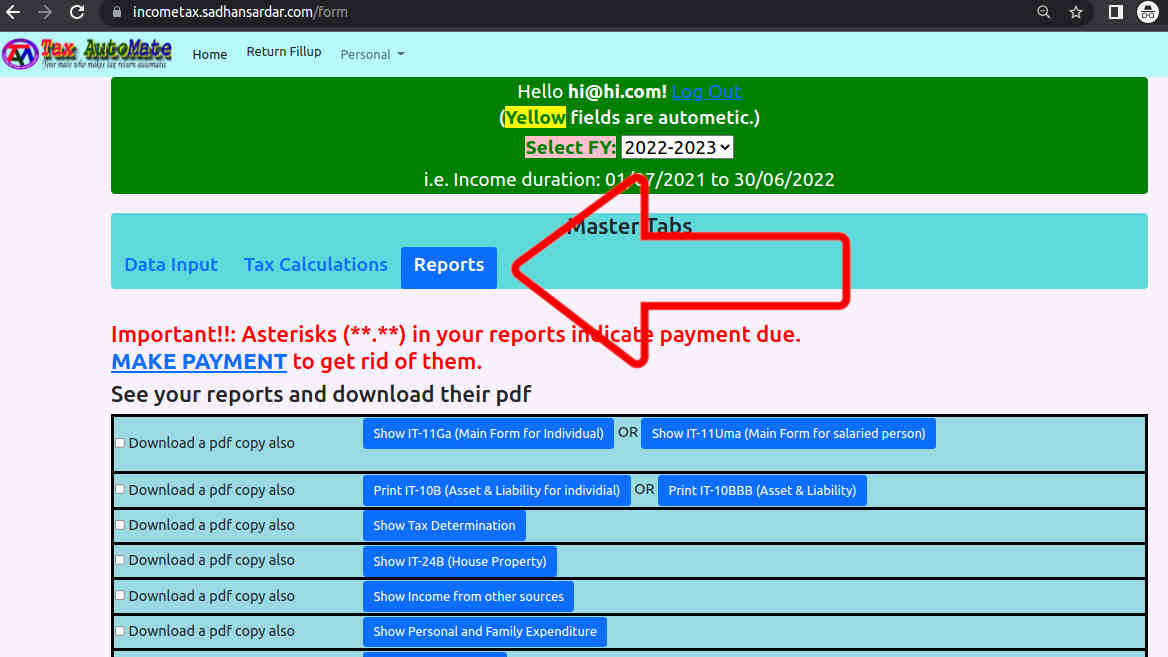This screenshot has height=657, width=1168.
Task: Click the browser back arrow
Action: pyautogui.click(x=14, y=13)
